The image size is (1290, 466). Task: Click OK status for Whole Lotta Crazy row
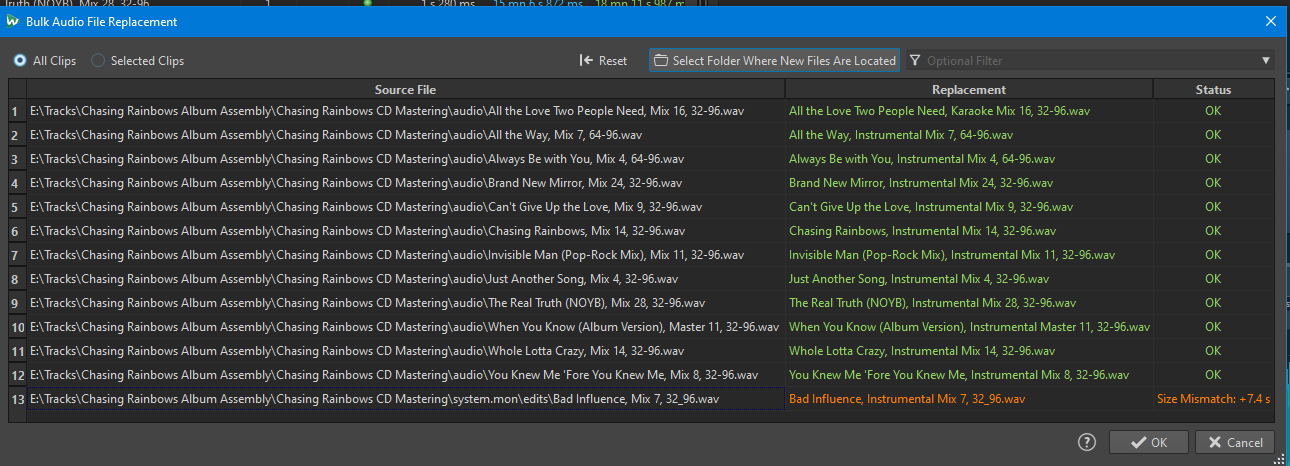1213,350
